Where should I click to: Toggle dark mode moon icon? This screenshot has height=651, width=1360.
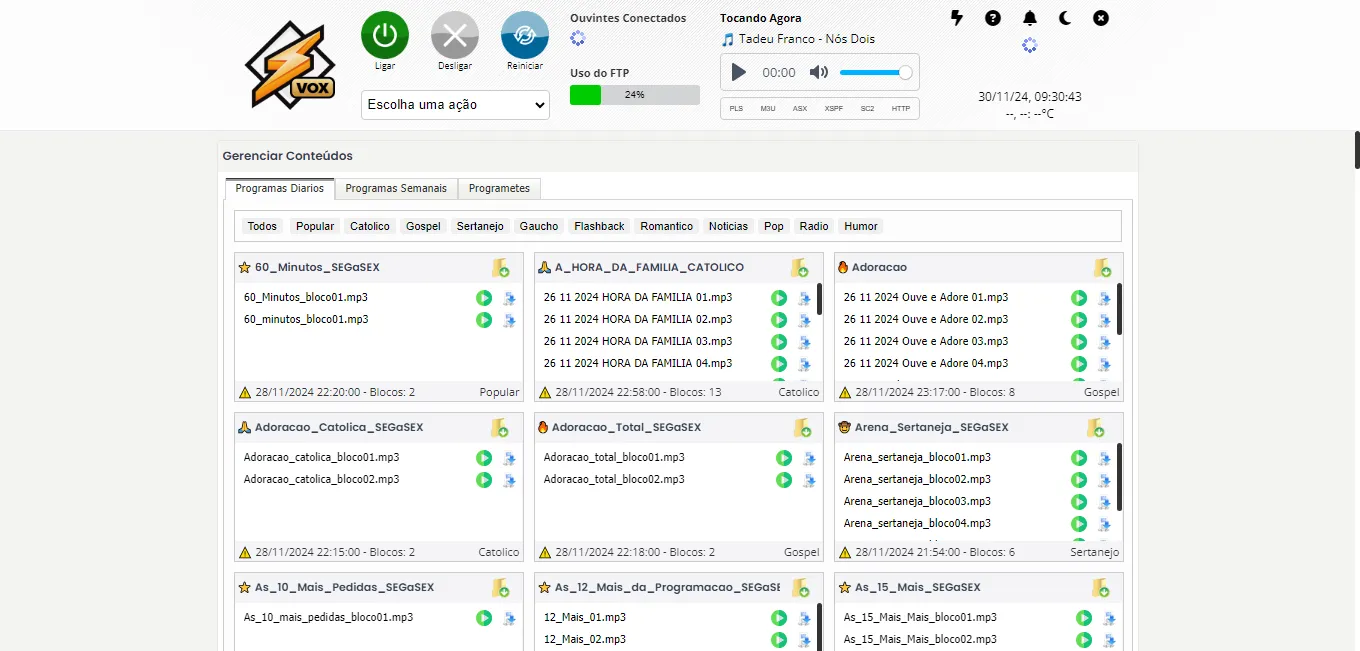(x=1065, y=18)
